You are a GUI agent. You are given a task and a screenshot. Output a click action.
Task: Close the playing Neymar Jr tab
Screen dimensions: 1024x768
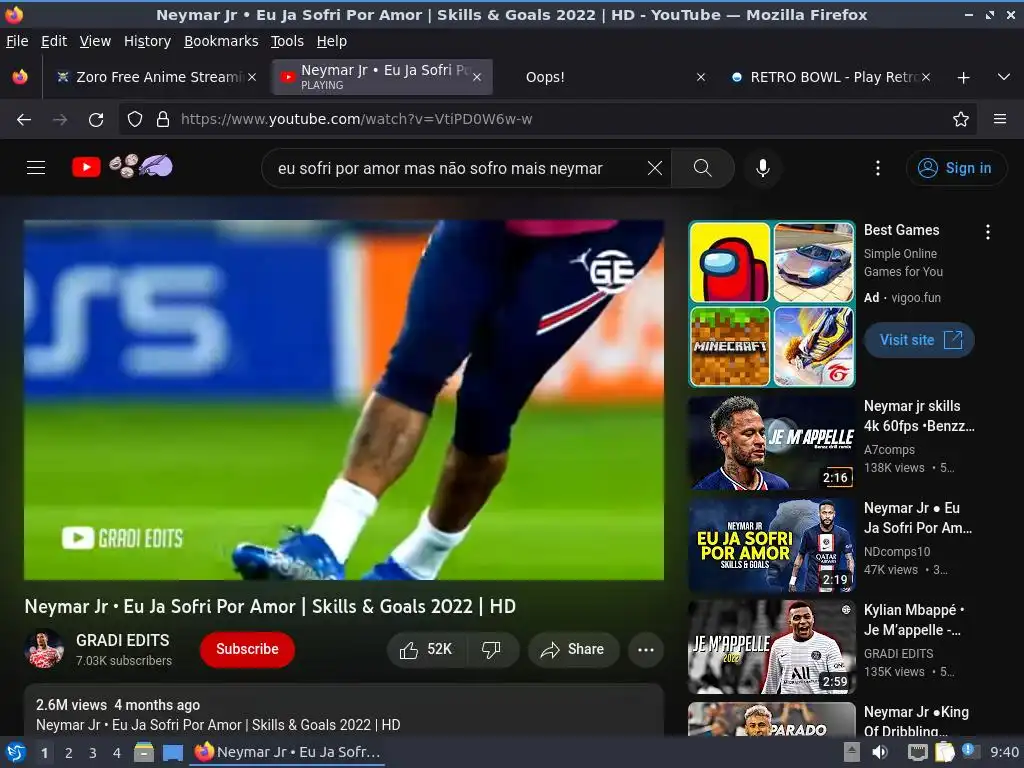[x=477, y=77]
